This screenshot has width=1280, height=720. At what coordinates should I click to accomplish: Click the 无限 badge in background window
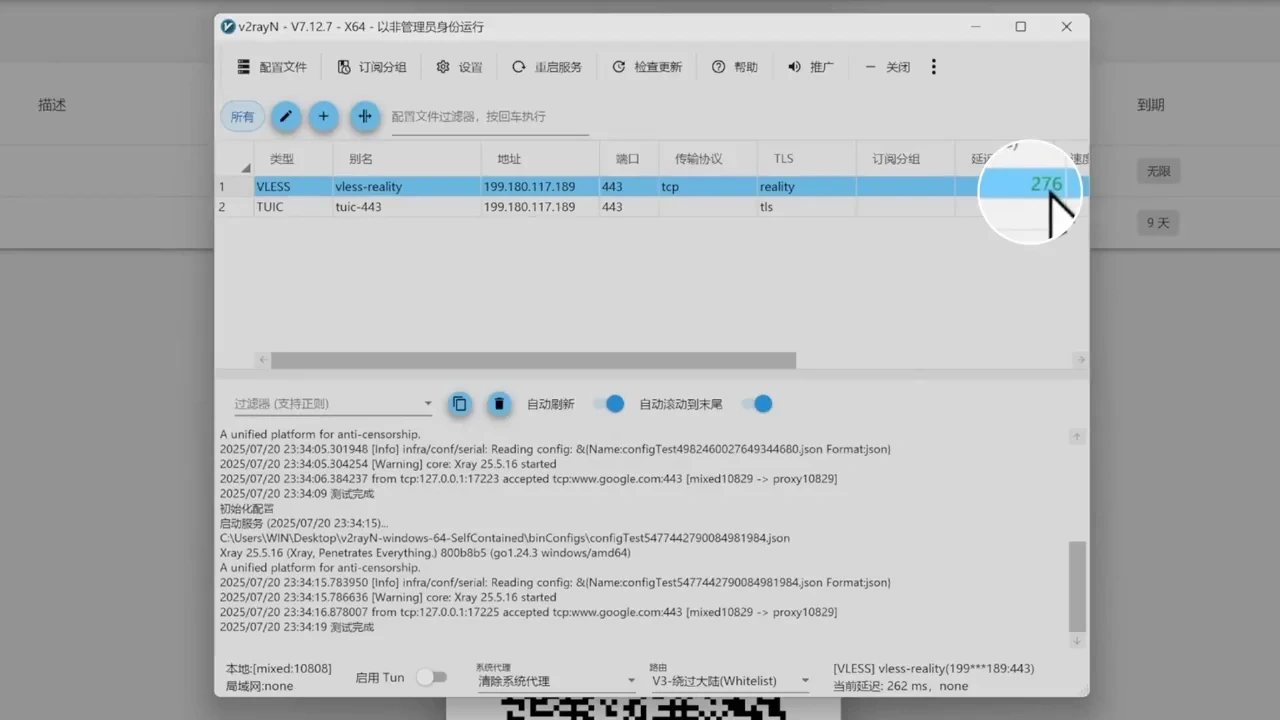(x=1158, y=171)
